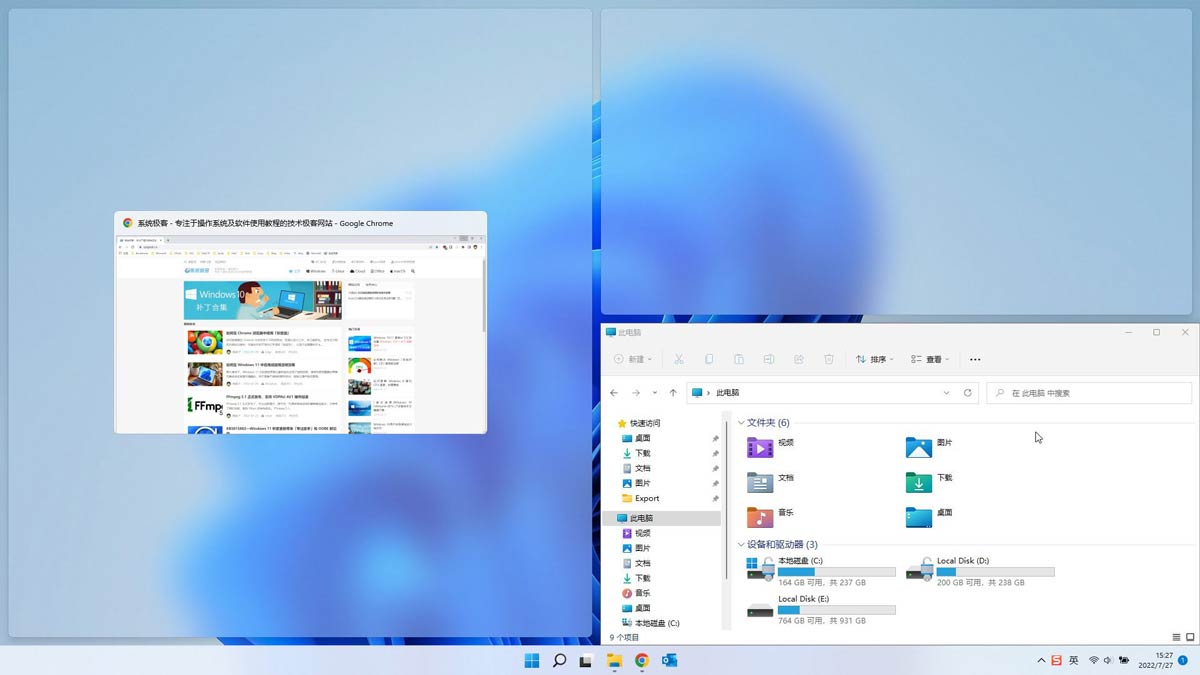Toggle the 英 input language indicator
The width and height of the screenshot is (1200, 675).
tap(1073, 661)
